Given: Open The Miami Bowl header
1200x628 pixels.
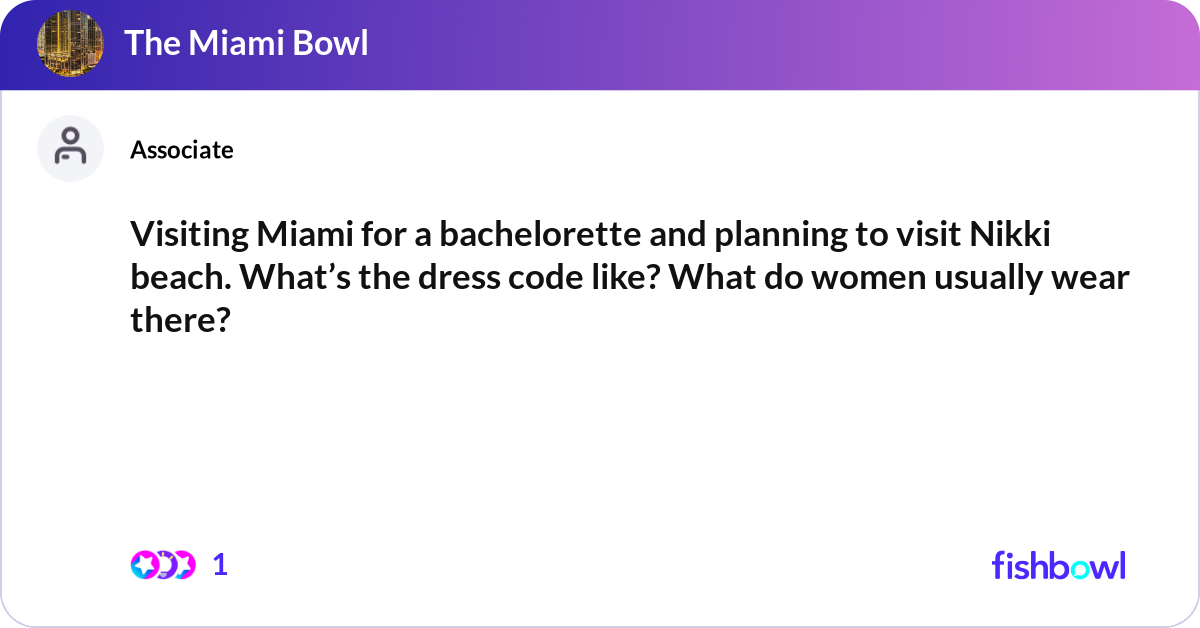Looking at the screenshot, I should point(246,43).
